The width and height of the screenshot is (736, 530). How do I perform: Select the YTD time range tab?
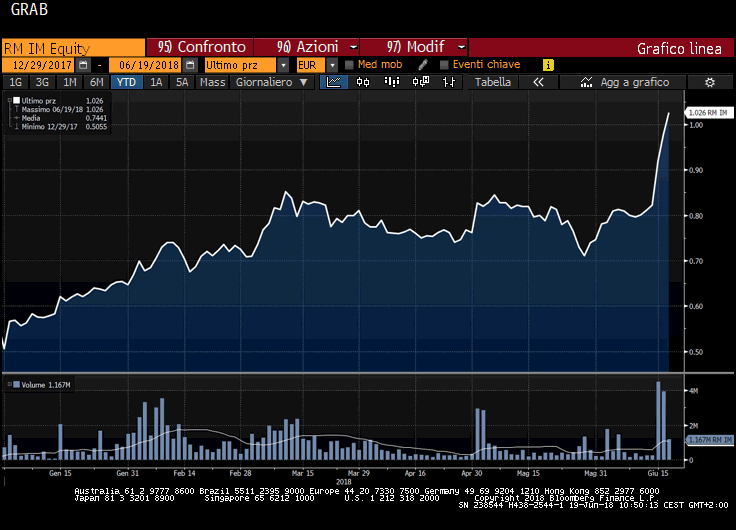tap(126, 82)
